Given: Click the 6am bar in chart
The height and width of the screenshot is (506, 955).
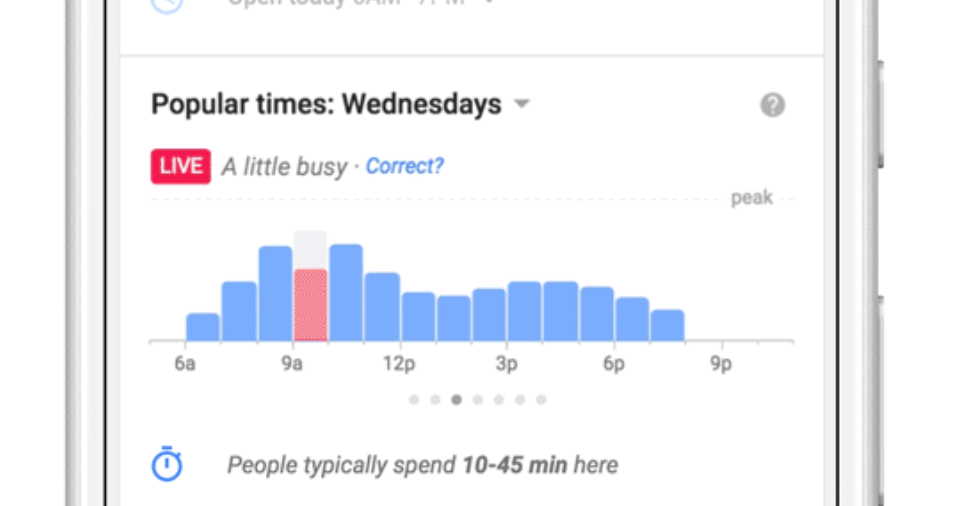Looking at the screenshot, I should coord(203,327).
